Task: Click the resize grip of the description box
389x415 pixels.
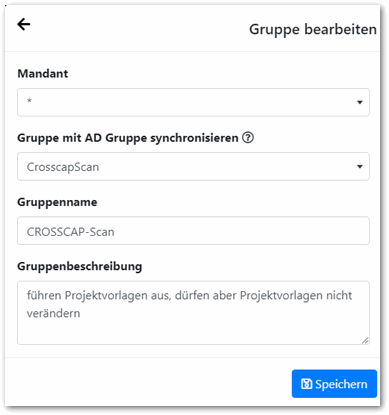Action: (365, 340)
